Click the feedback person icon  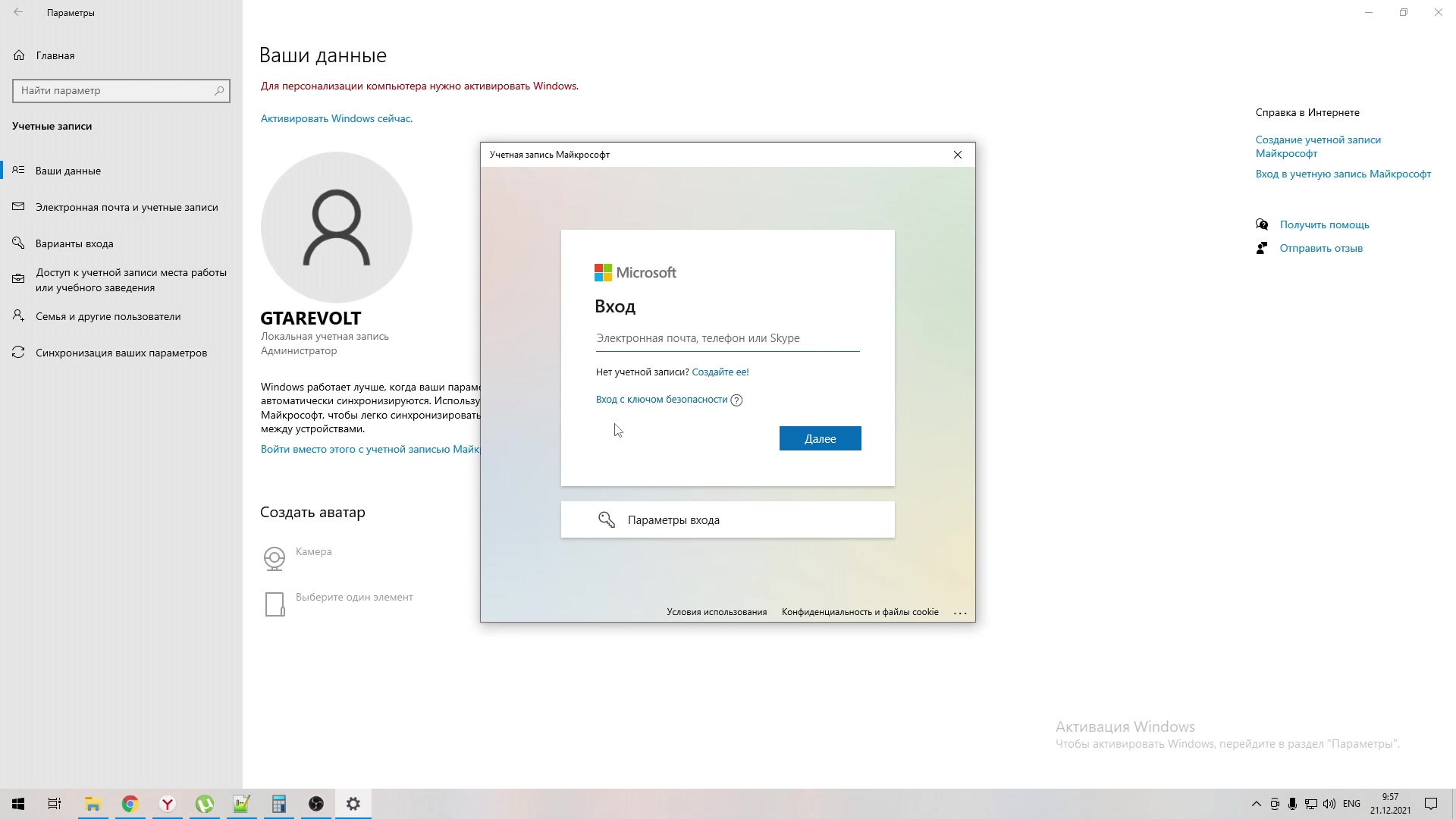coord(1262,248)
